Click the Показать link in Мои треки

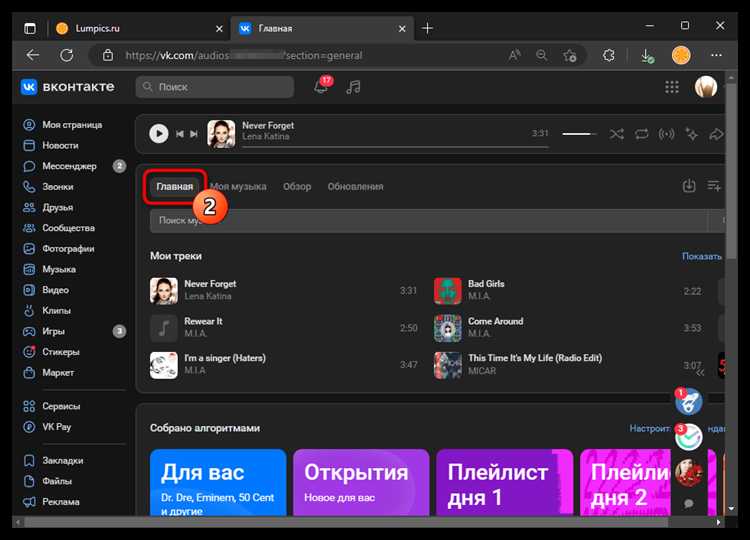click(702, 256)
